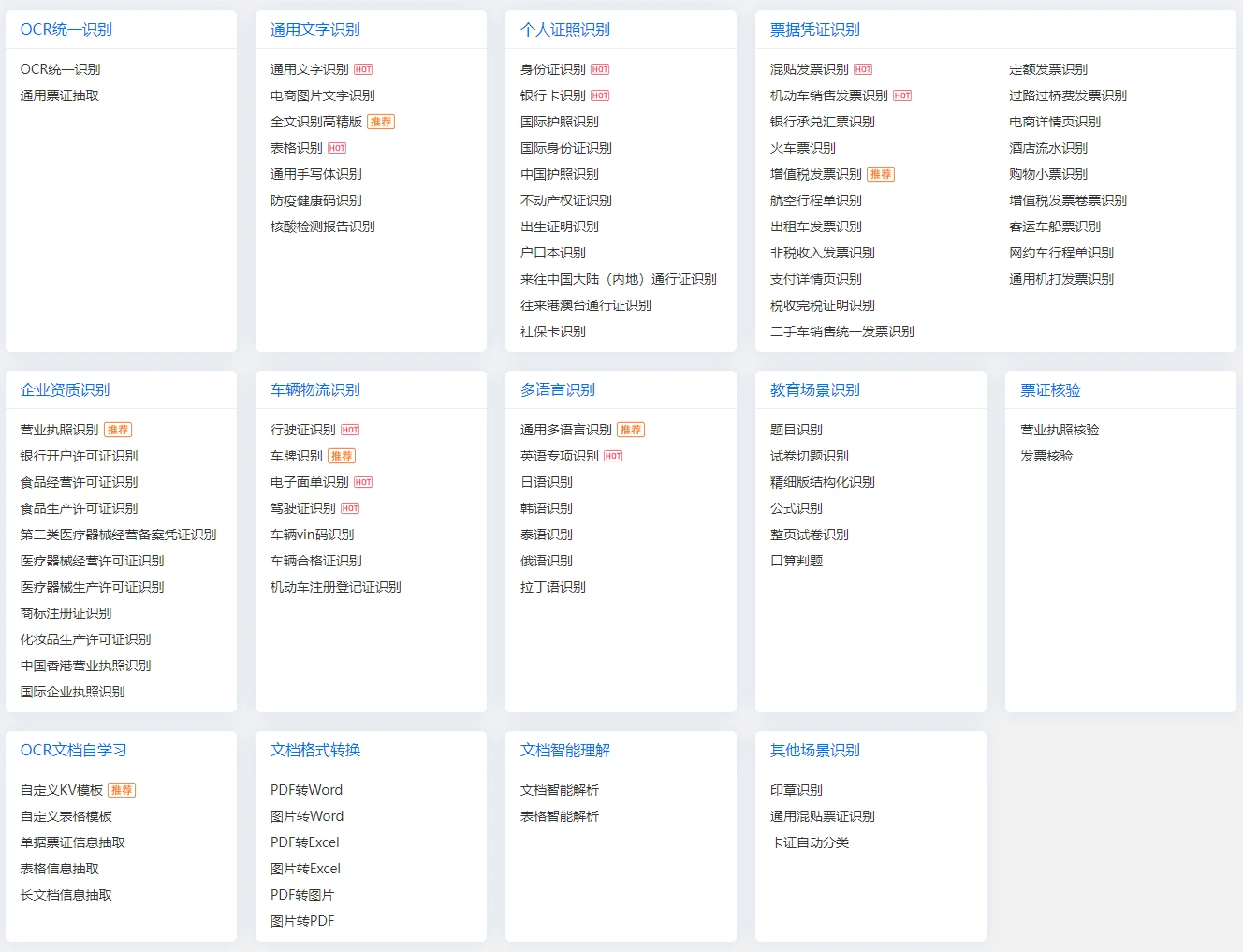Select 口算判题 in the education section

[797, 561]
